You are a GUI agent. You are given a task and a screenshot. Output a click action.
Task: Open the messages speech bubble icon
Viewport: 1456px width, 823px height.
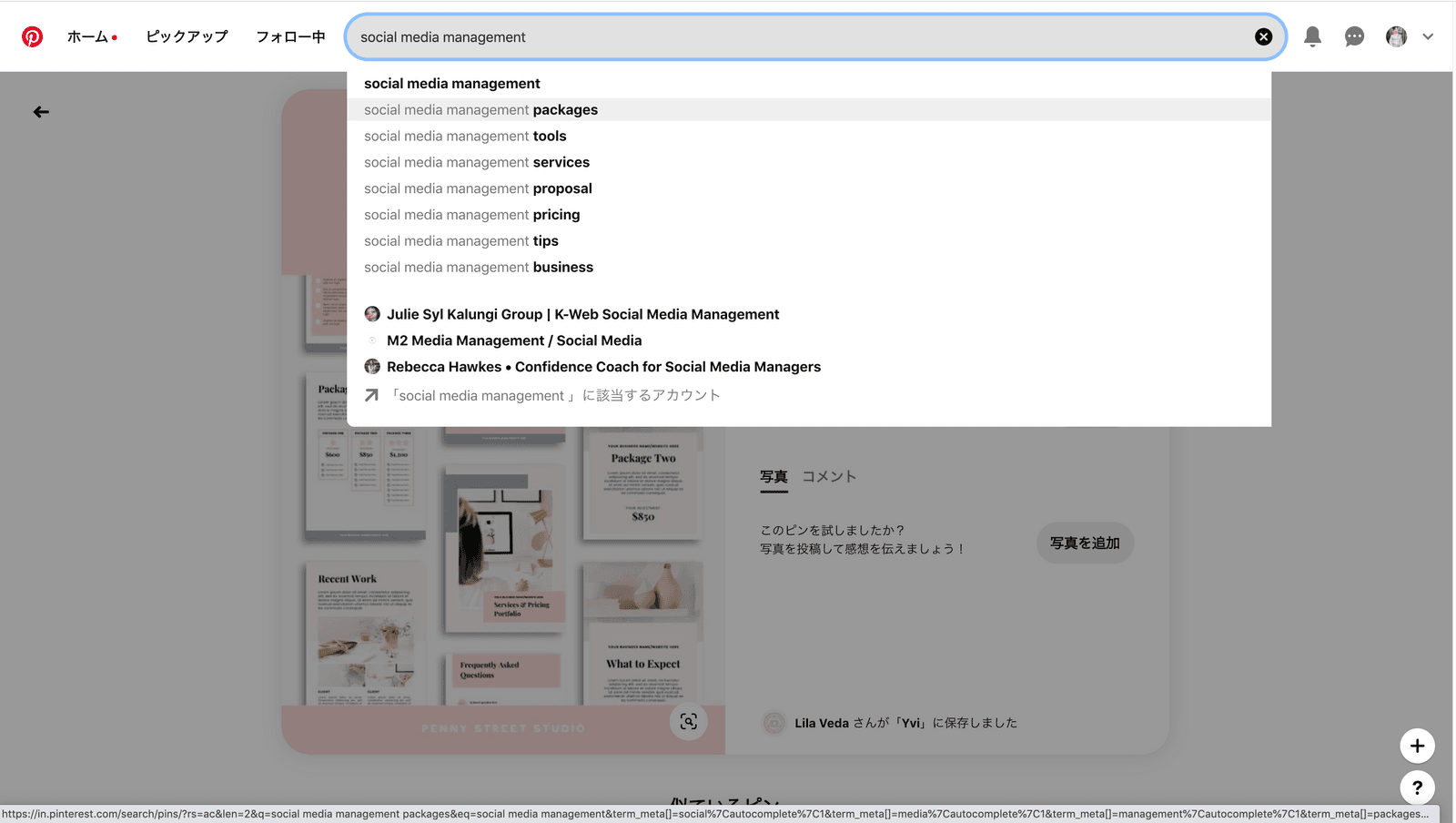[1354, 36]
